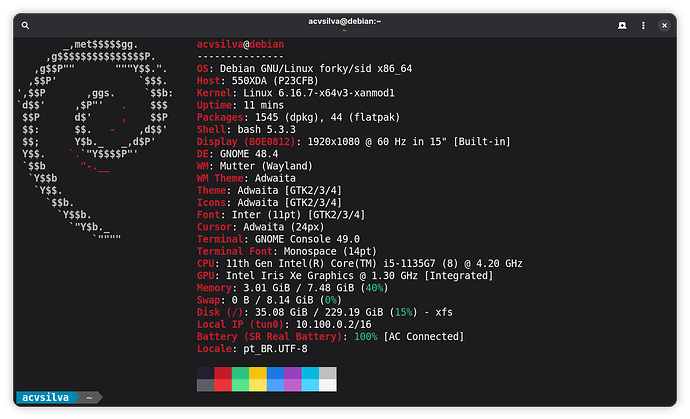
Task: Click the Font Inter (11pt) line
Action: [x=281, y=215]
